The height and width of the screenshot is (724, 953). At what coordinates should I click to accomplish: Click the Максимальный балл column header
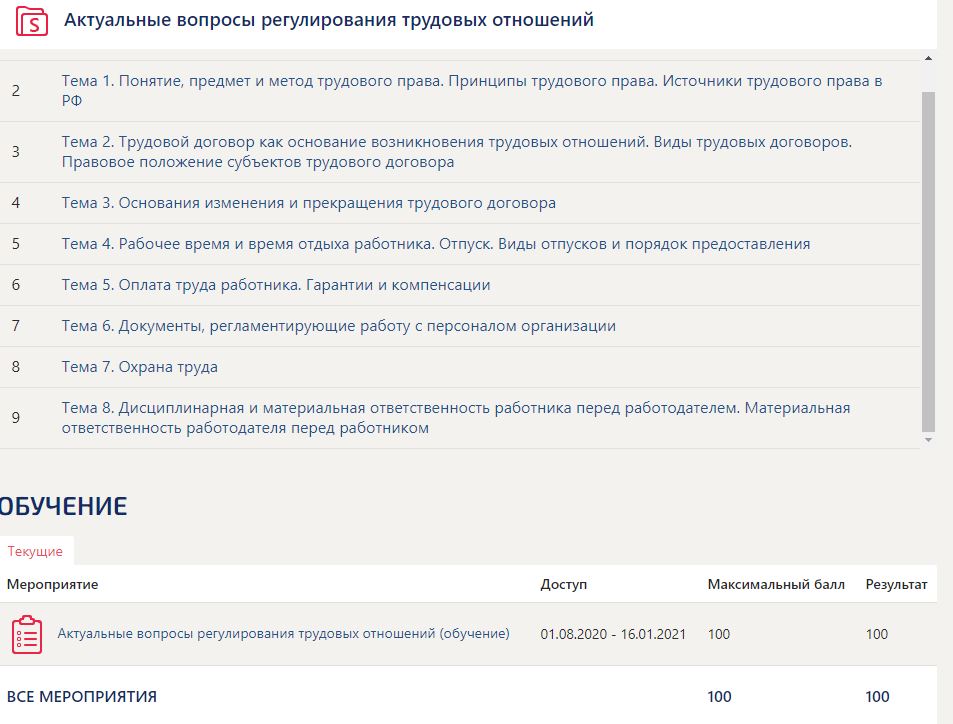(x=776, y=584)
